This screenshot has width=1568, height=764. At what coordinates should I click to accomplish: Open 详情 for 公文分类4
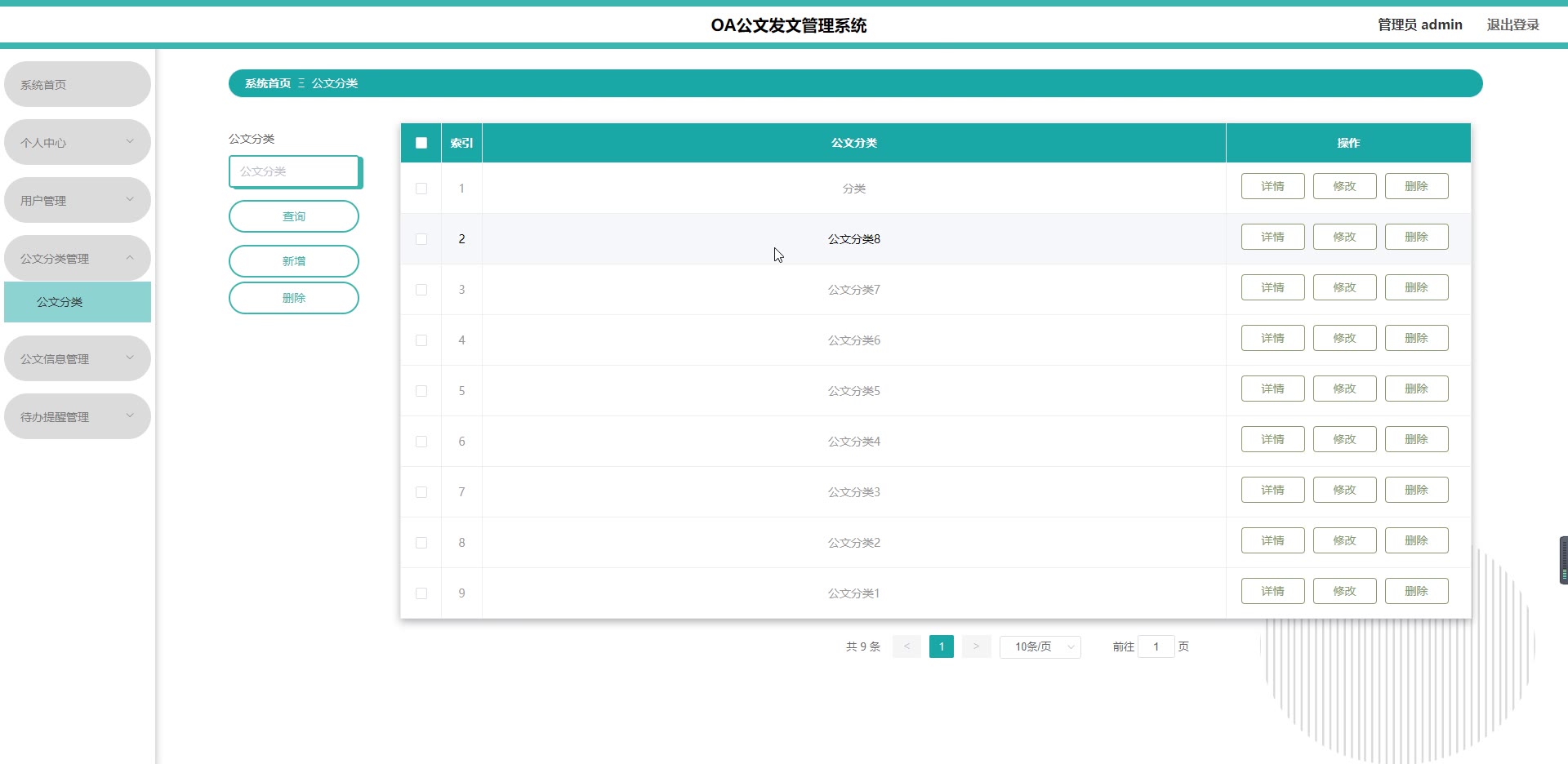(x=1273, y=439)
